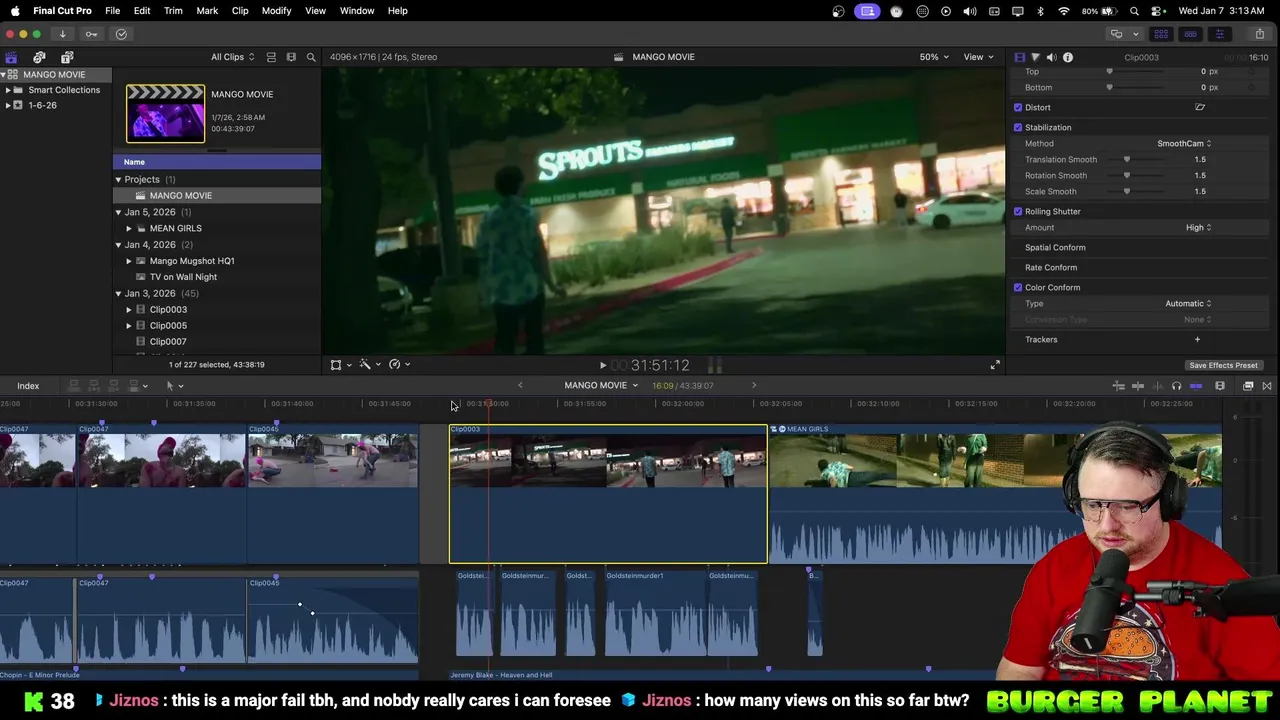This screenshot has height=720, width=1280.
Task: Open the Keyword Editor key icon
Action: click(x=91, y=34)
